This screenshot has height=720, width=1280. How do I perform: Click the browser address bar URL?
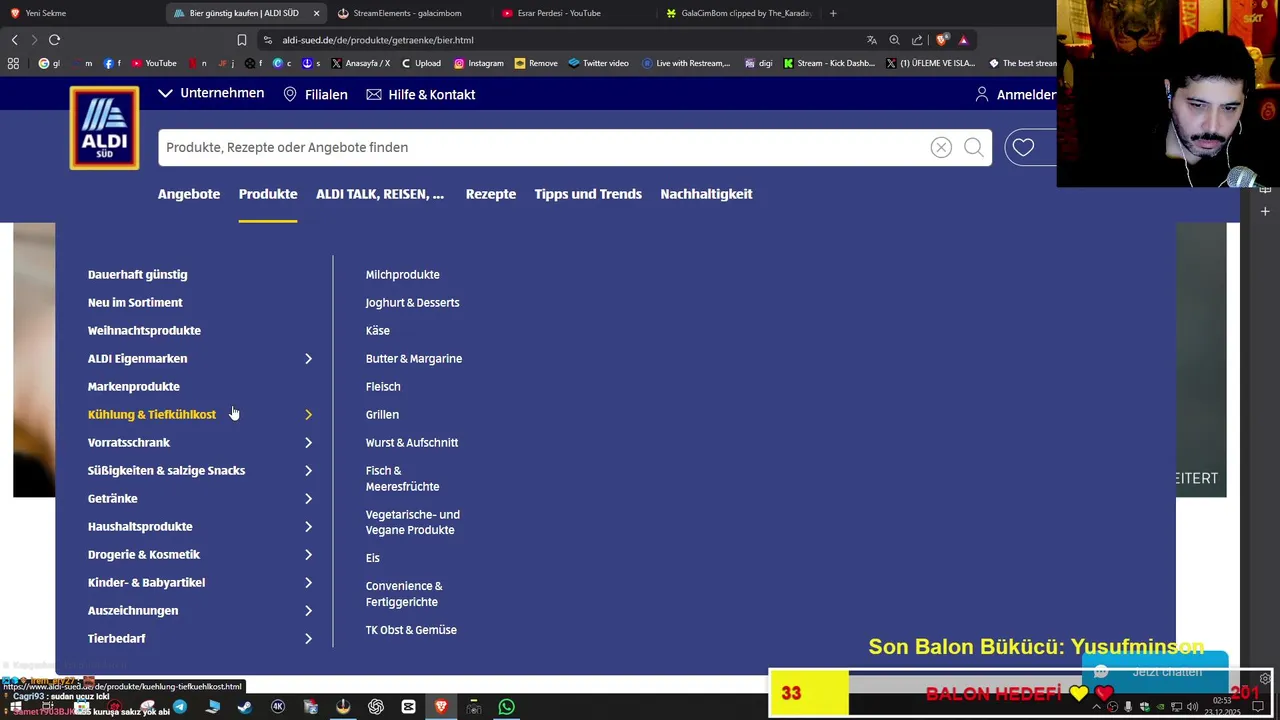click(378, 40)
